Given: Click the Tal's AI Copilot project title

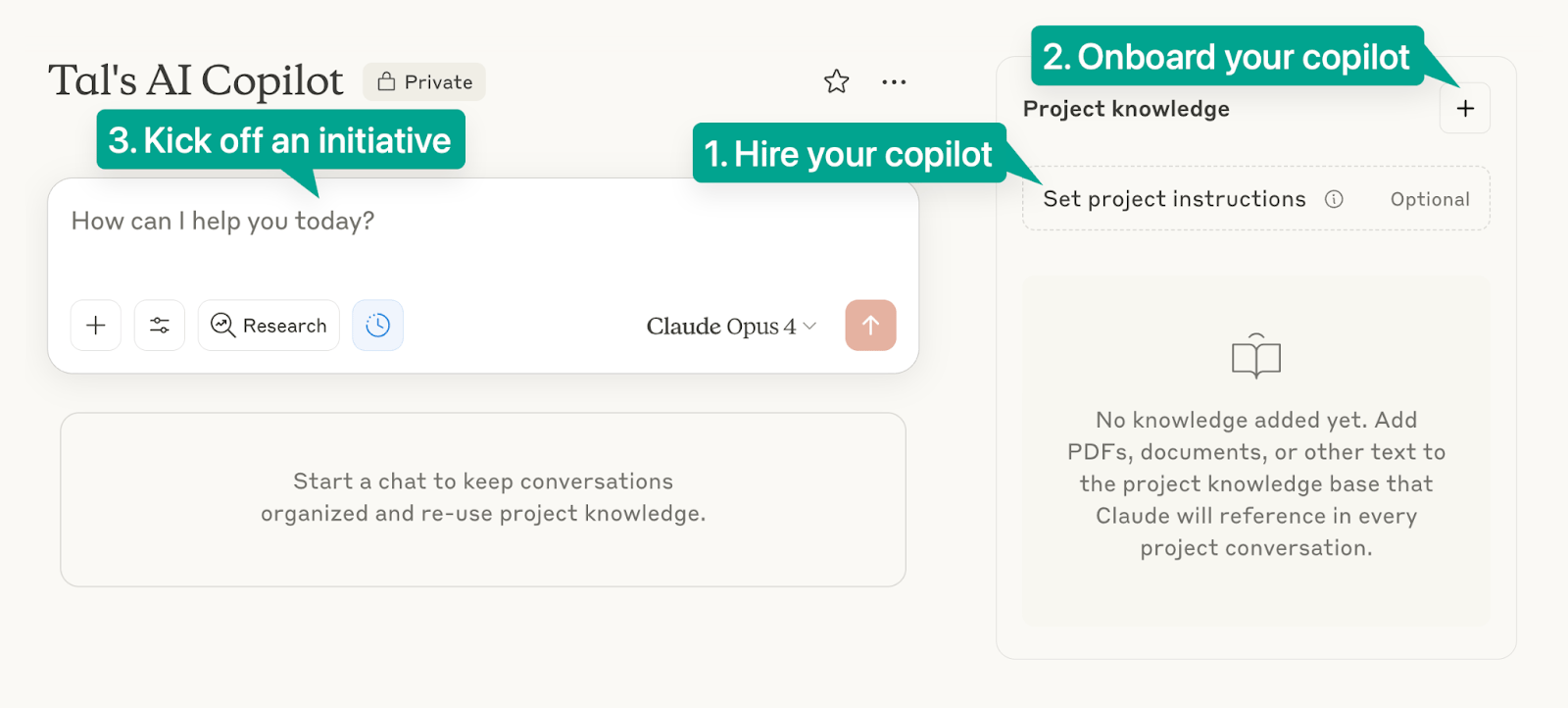Looking at the screenshot, I should point(196,80).
